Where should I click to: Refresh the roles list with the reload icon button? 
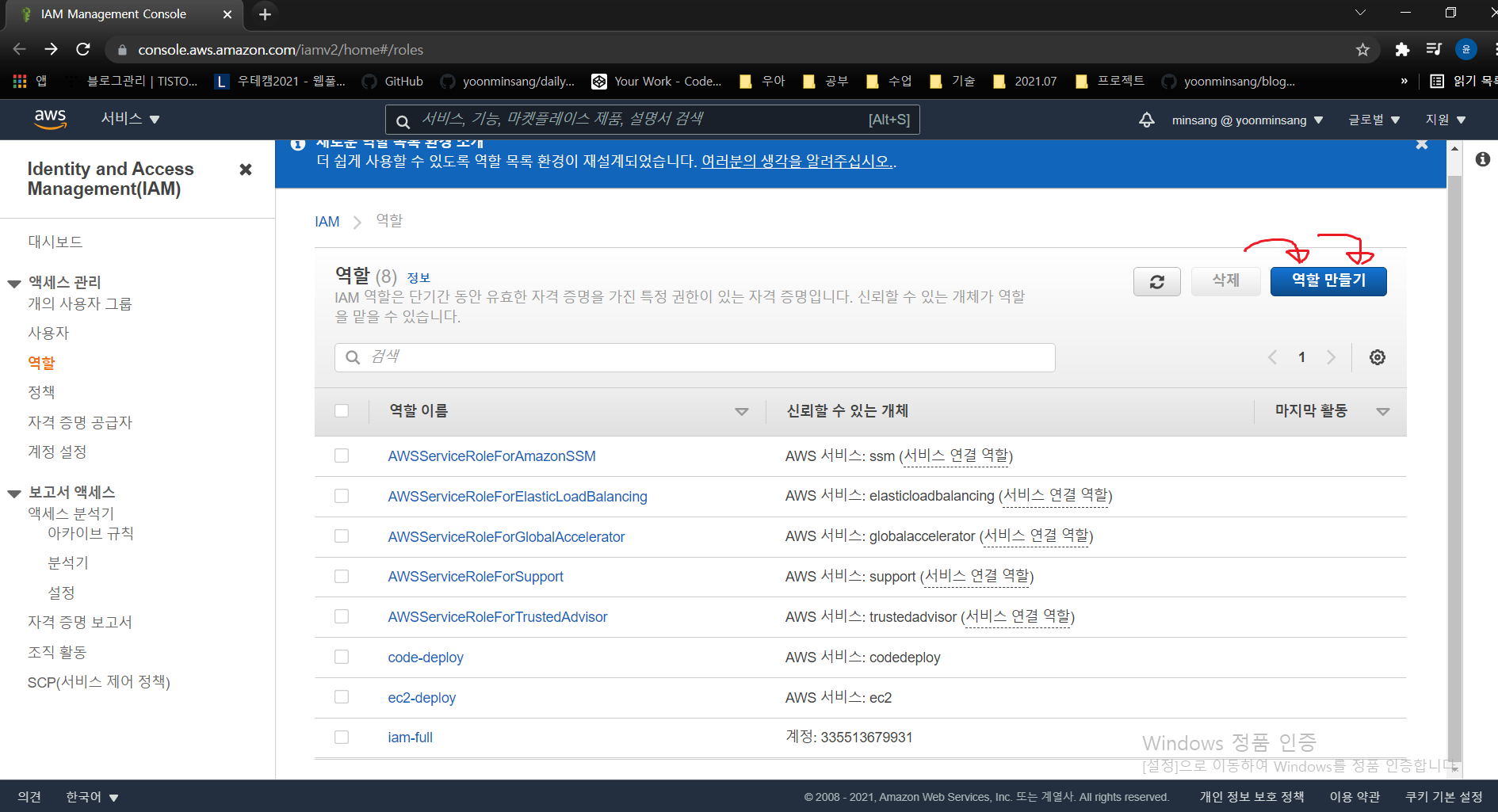pos(1156,281)
